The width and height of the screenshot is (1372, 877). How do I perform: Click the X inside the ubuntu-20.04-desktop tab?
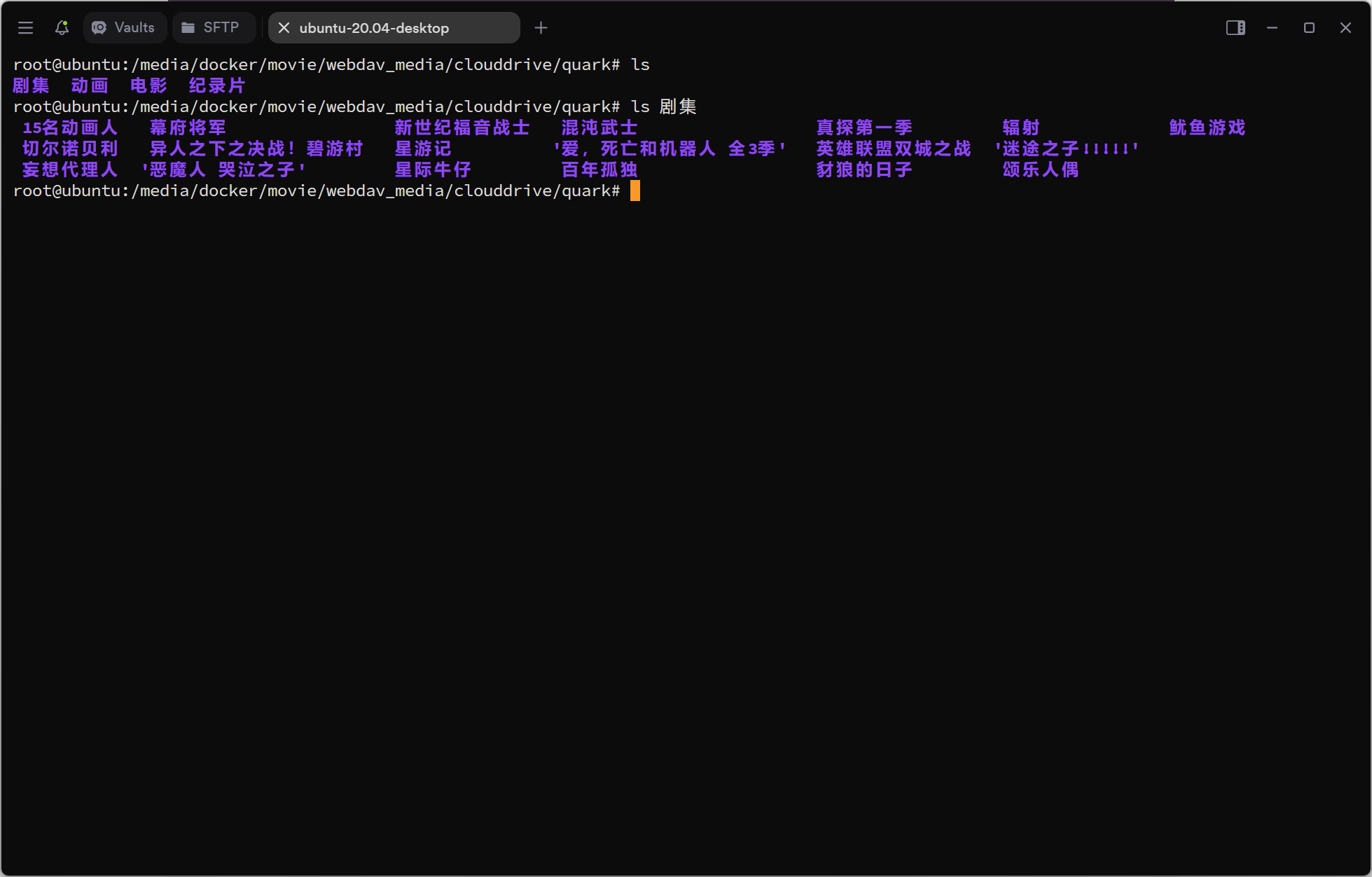[284, 28]
